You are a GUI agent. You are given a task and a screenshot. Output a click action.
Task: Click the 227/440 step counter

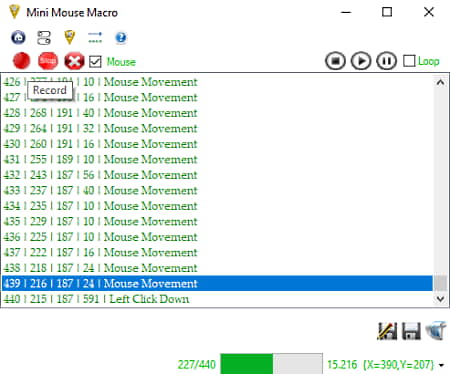[x=196, y=365]
